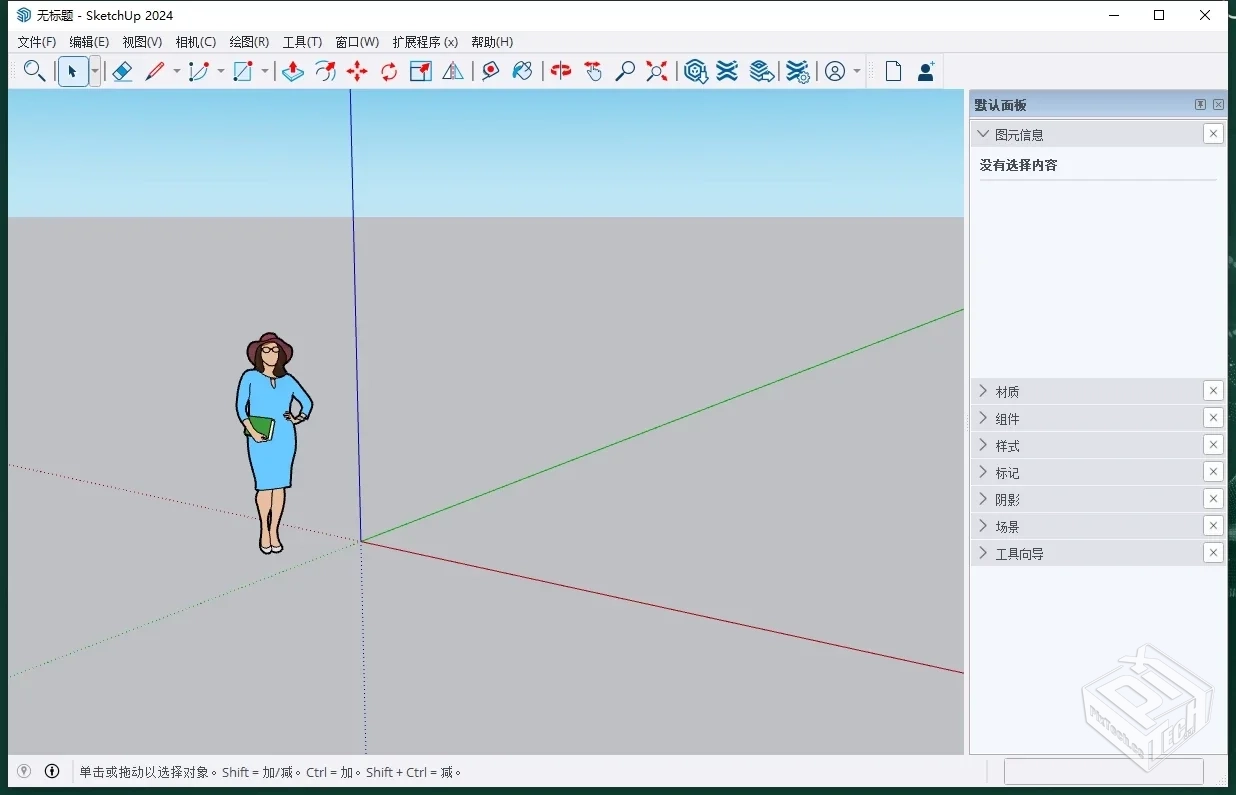The width and height of the screenshot is (1236, 795).
Task: Collapse the 图元信息 panel
Action: pyautogui.click(x=982, y=133)
